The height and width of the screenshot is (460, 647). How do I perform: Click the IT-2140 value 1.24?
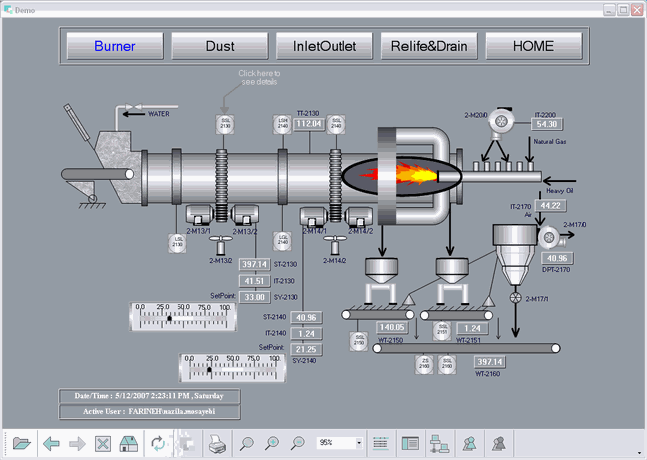point(306,333)
